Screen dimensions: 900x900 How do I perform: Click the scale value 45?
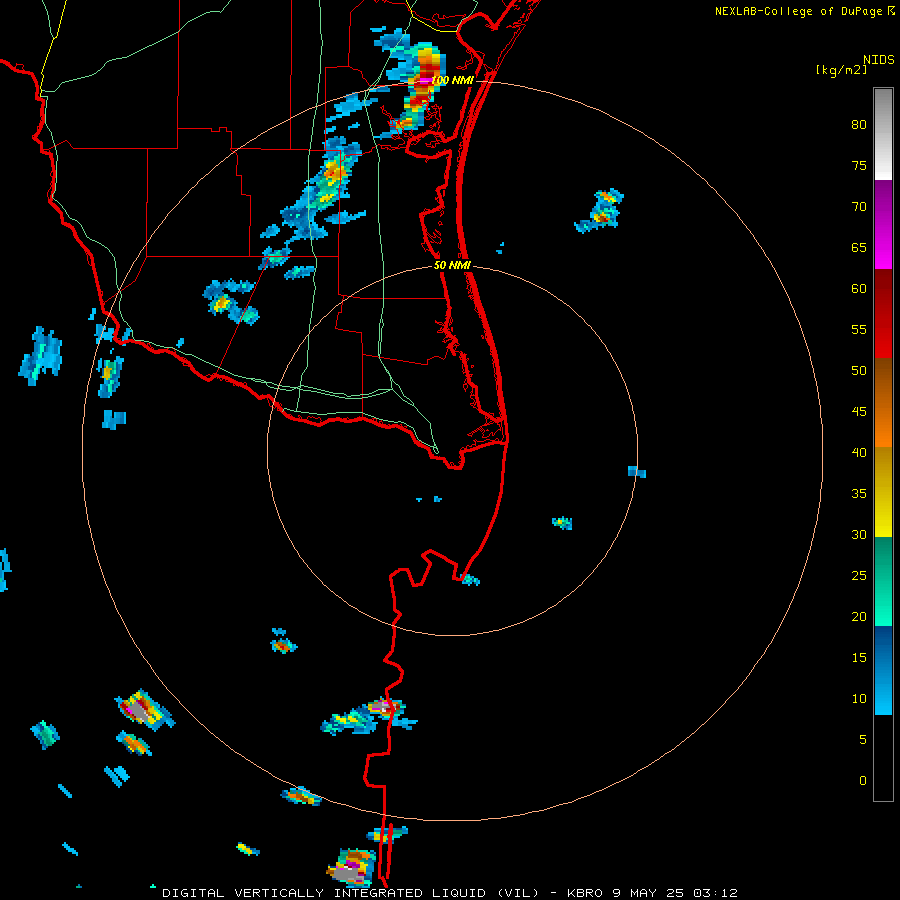[x=859, y=412]
